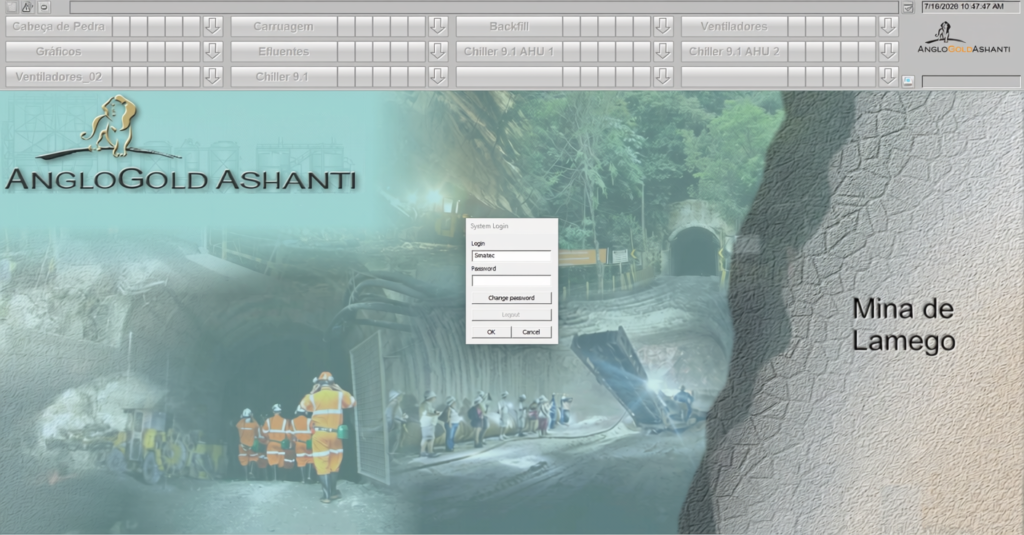
Task: Click the date and time display field
Action: pyautogui.click(x=970, y=7)
